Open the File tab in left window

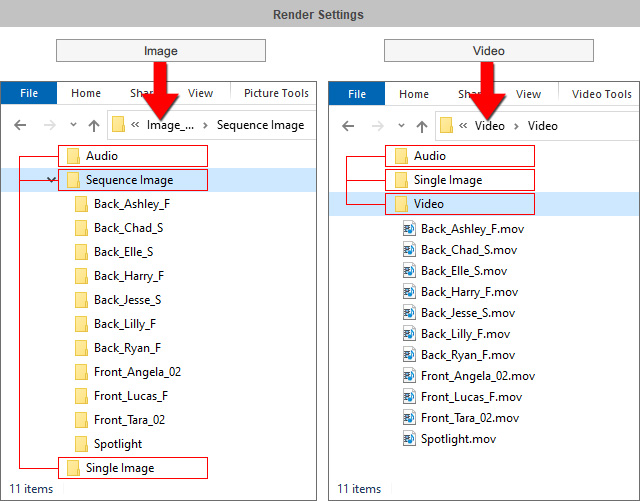click(29, 94)
